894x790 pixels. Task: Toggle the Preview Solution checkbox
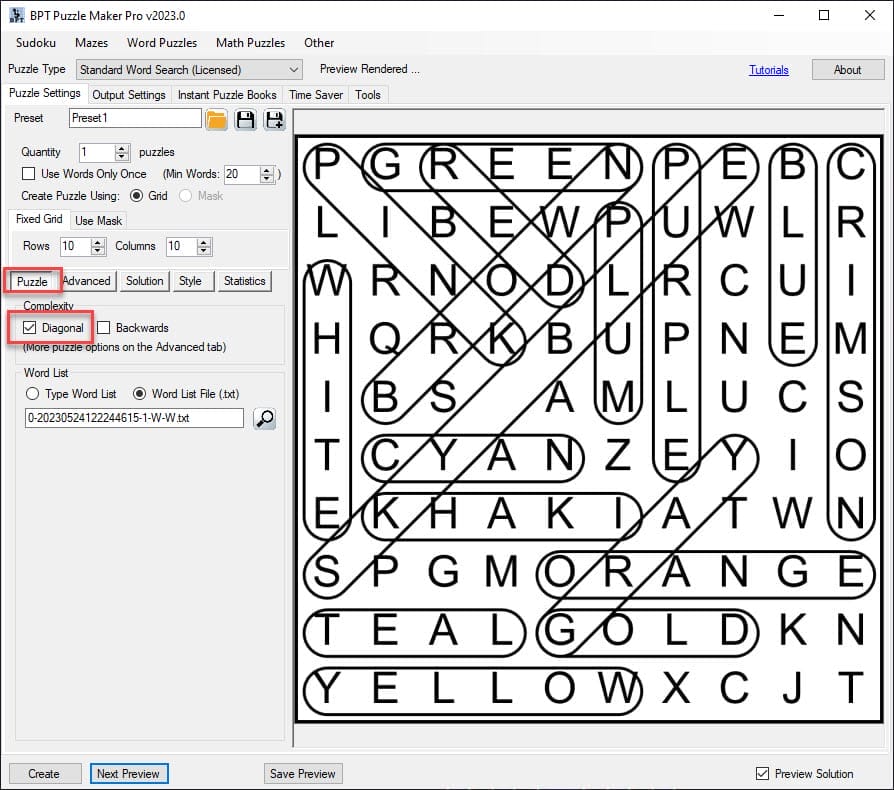763,773
